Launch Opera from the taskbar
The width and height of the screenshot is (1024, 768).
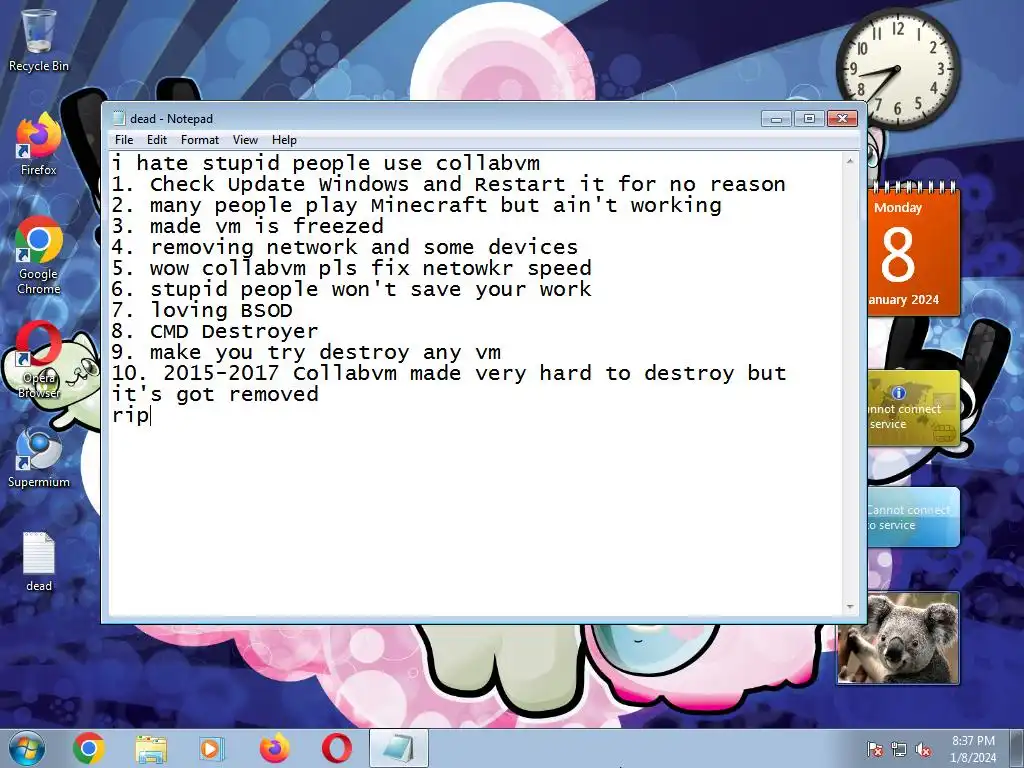click(336, 748)
